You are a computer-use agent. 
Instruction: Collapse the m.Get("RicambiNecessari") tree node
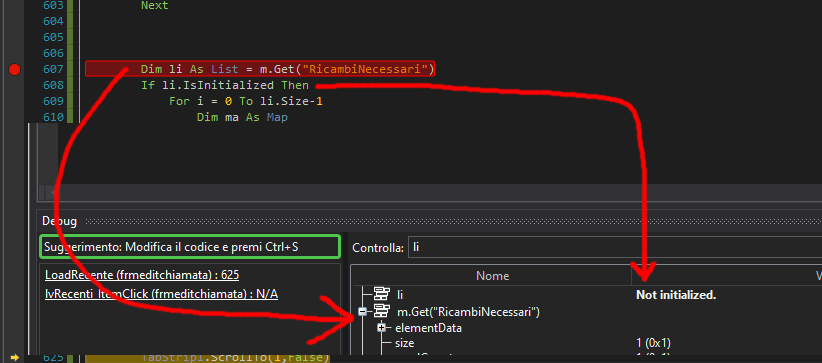click(x=362, y=312)
